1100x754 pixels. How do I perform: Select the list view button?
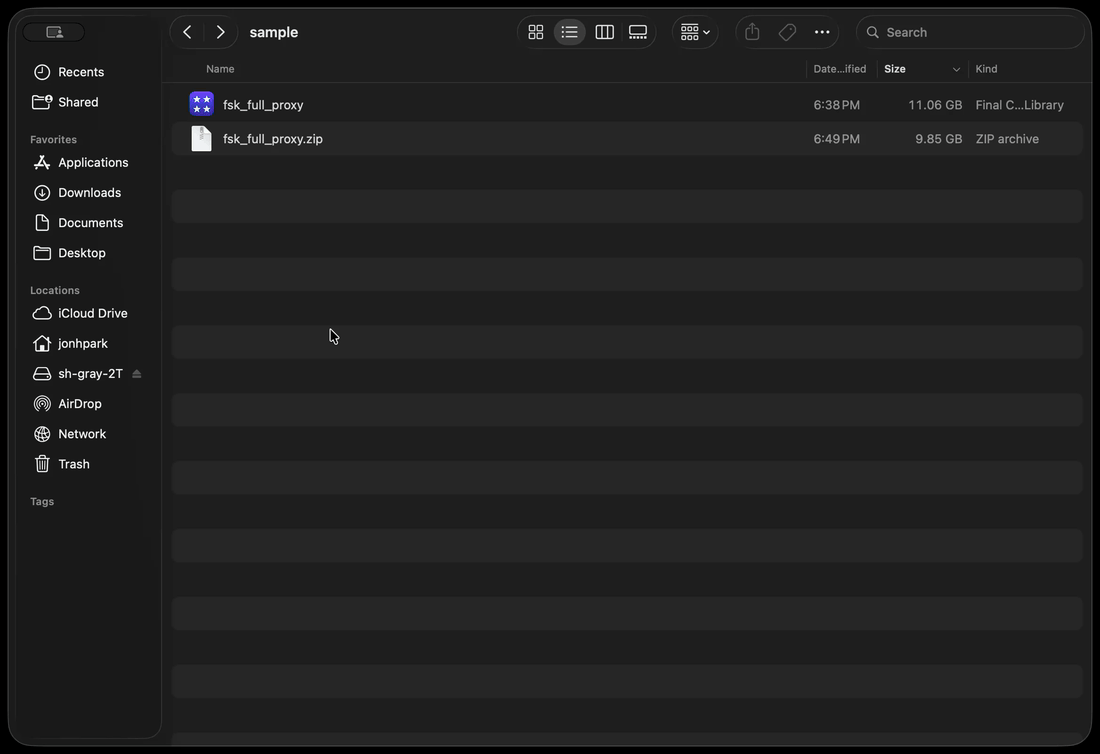[x=569, y=32]
